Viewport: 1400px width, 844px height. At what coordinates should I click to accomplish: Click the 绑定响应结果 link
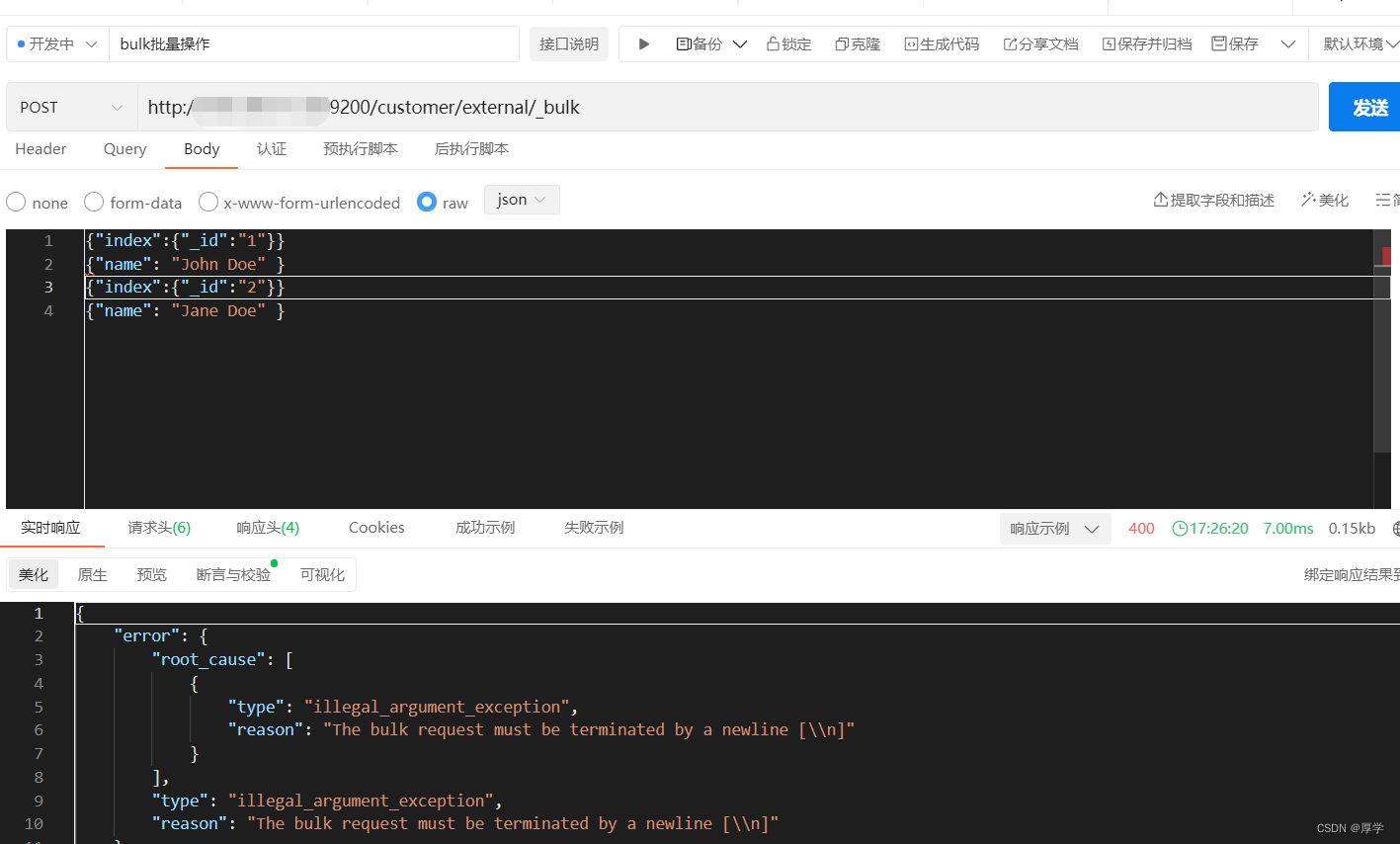(1352, 574)
